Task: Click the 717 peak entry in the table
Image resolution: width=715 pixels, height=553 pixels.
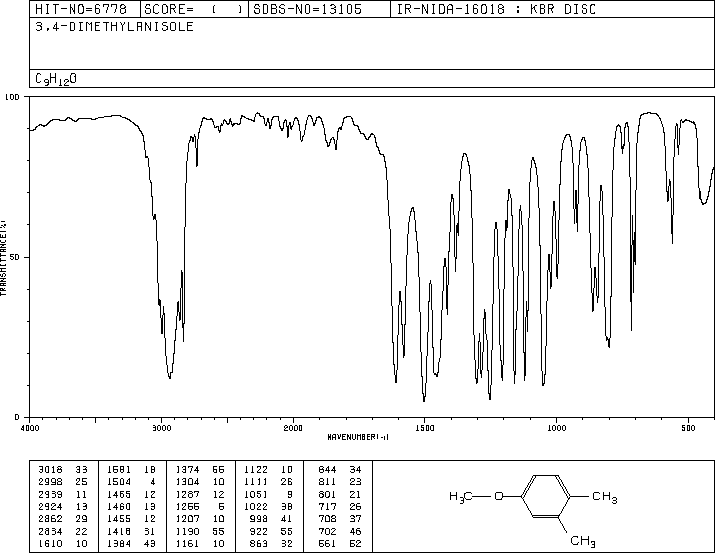Action: coord(340,506)
